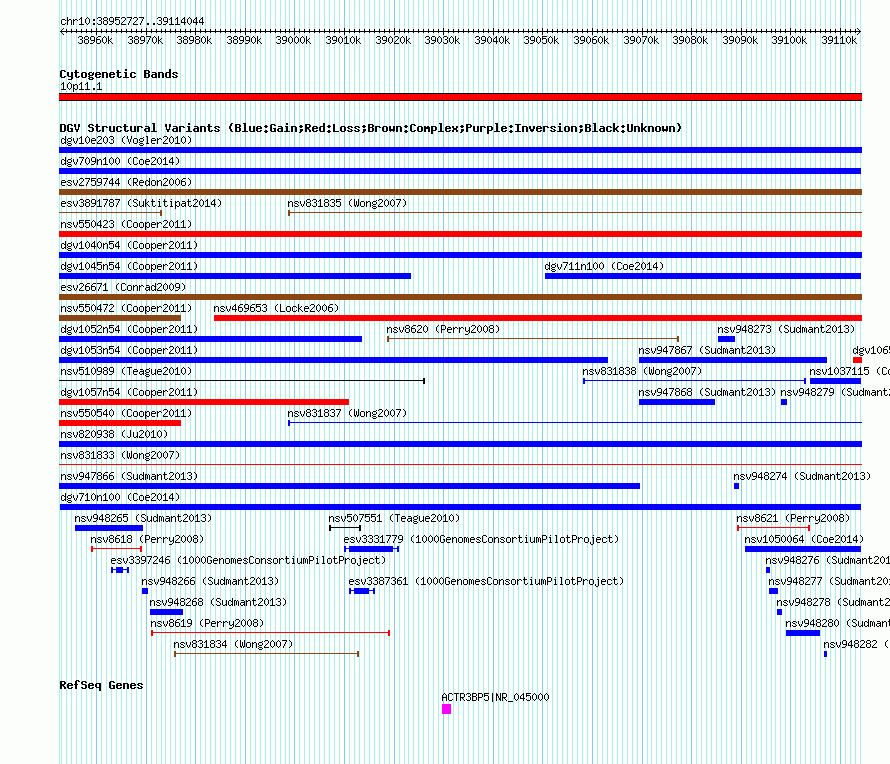Click the nsv1037115 variant label
Screen dimensions: 890x764
click(x=849, y=371)
